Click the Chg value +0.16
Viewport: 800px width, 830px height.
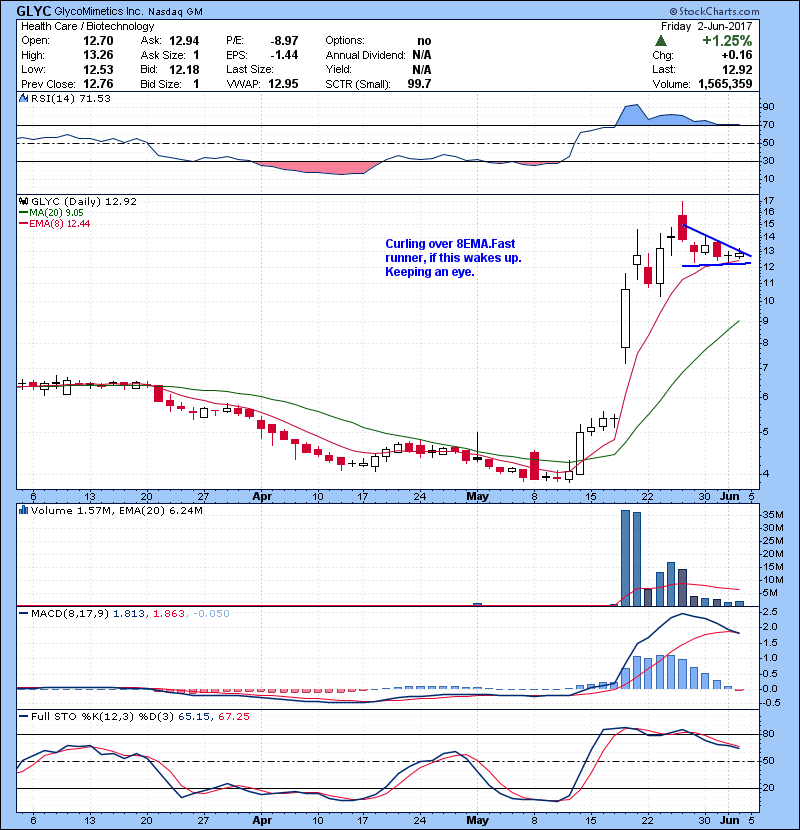click(736, 55)
